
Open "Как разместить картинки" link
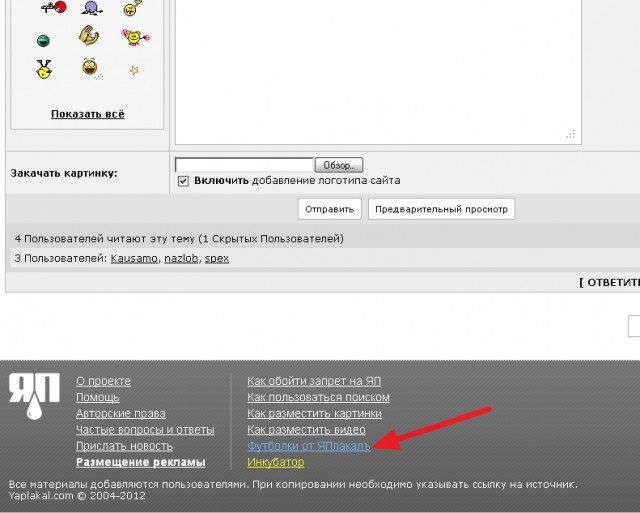(x=315, y=413)
